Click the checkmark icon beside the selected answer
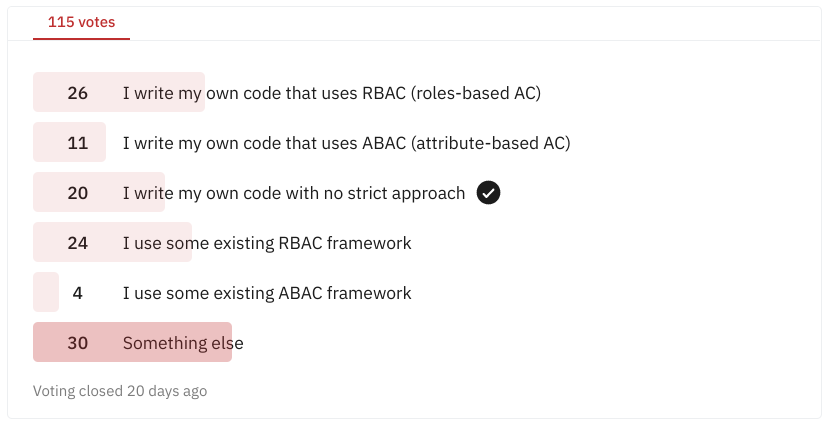829x425 pixels. pyautogui.click(x=488, y=193)
